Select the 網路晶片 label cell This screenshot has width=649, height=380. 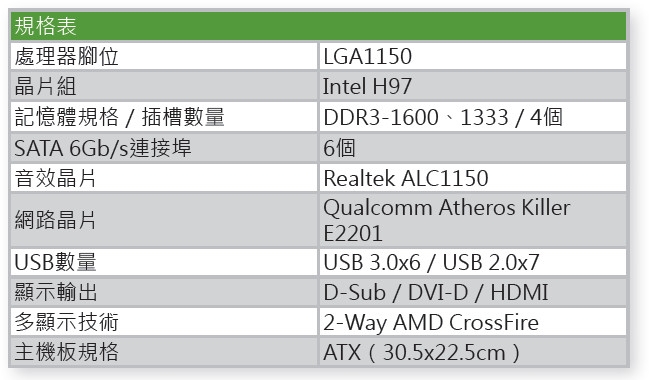point(163,220)
